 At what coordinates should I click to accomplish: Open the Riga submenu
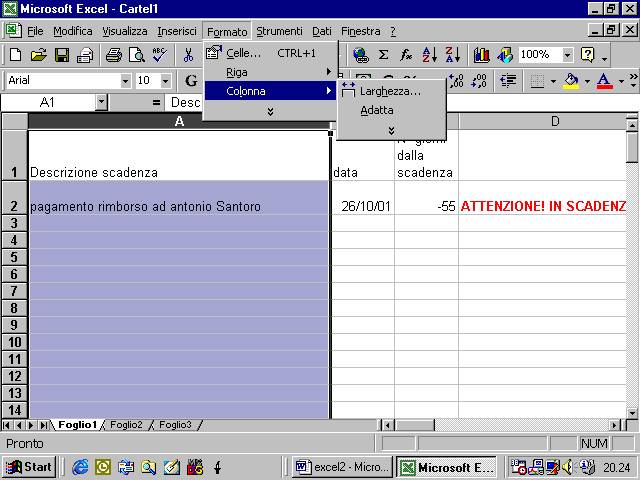point(270,72)
